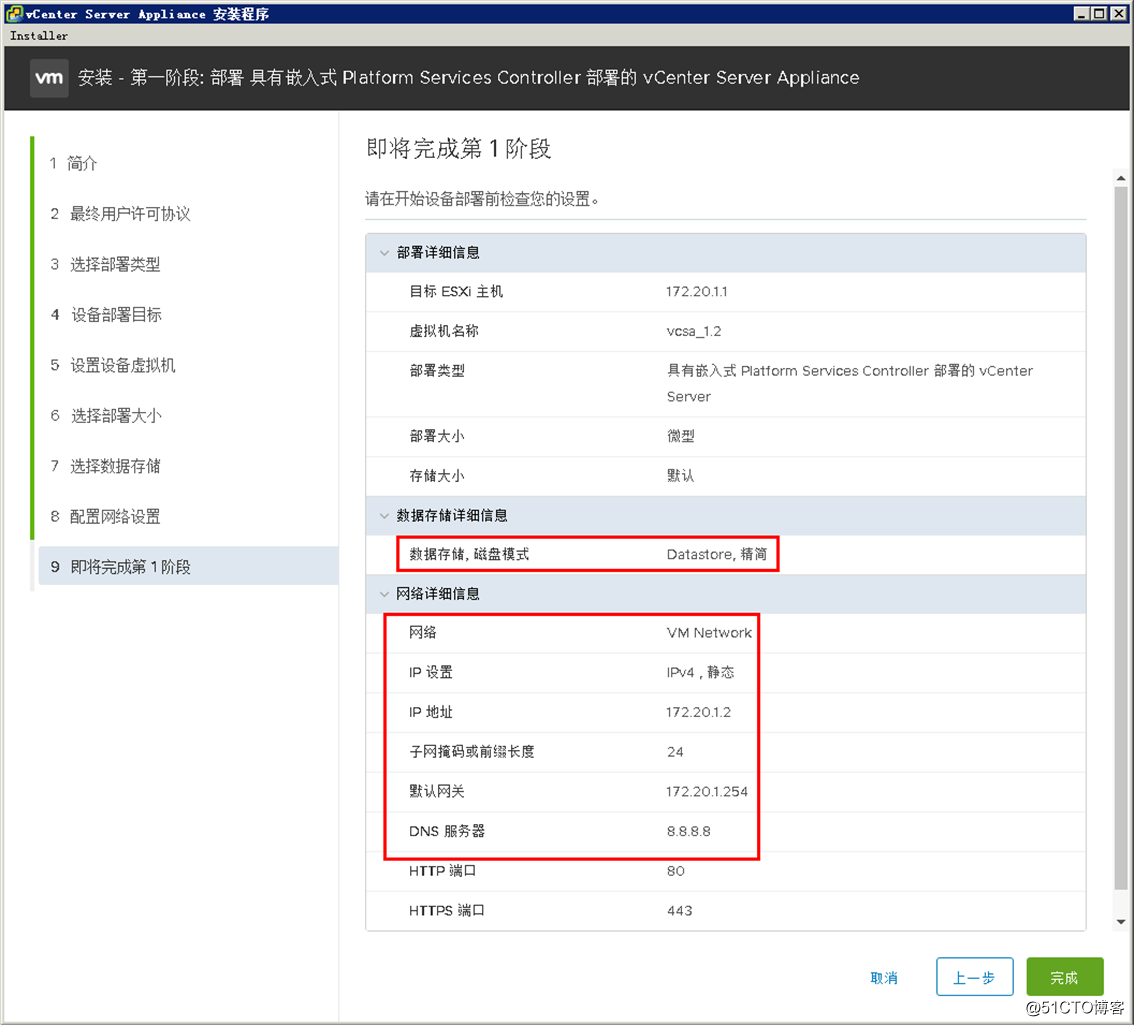Click the 取消 cancel link
Viewport: 1134px width, 1026px height.
pyautogui.click(x=884, y=978)
